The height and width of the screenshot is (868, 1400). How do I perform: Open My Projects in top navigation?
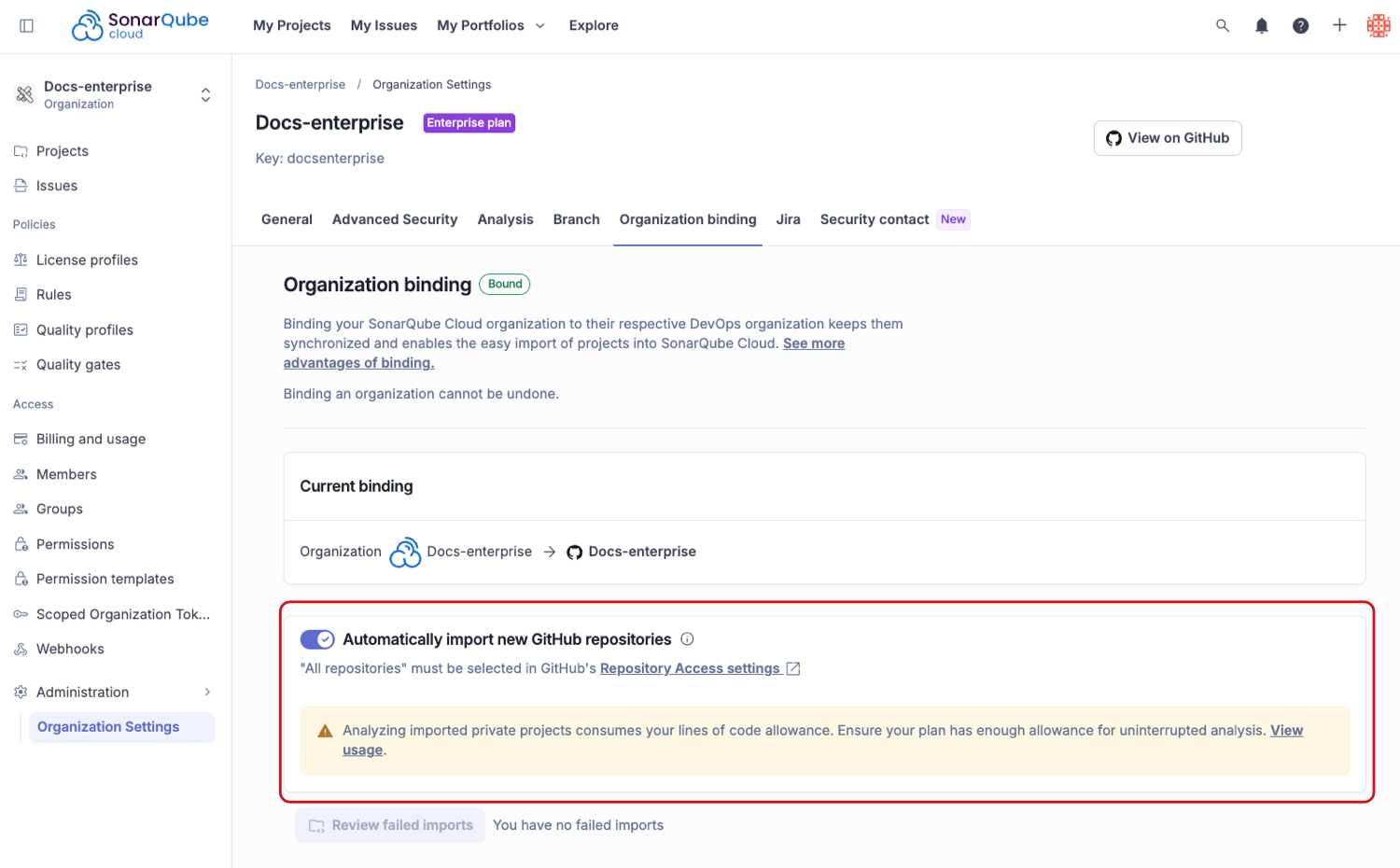292,26
